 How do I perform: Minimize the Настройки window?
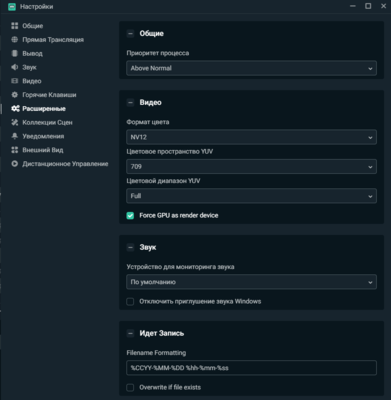pyautogui.click(x=353, y=6)
